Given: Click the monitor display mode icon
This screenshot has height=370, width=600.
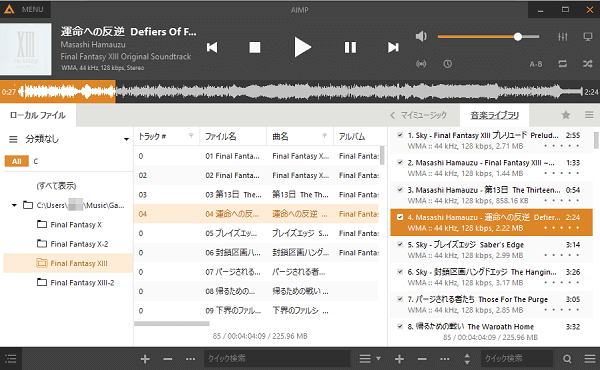Looking at the screenshot, I should [x=588, y=37].
